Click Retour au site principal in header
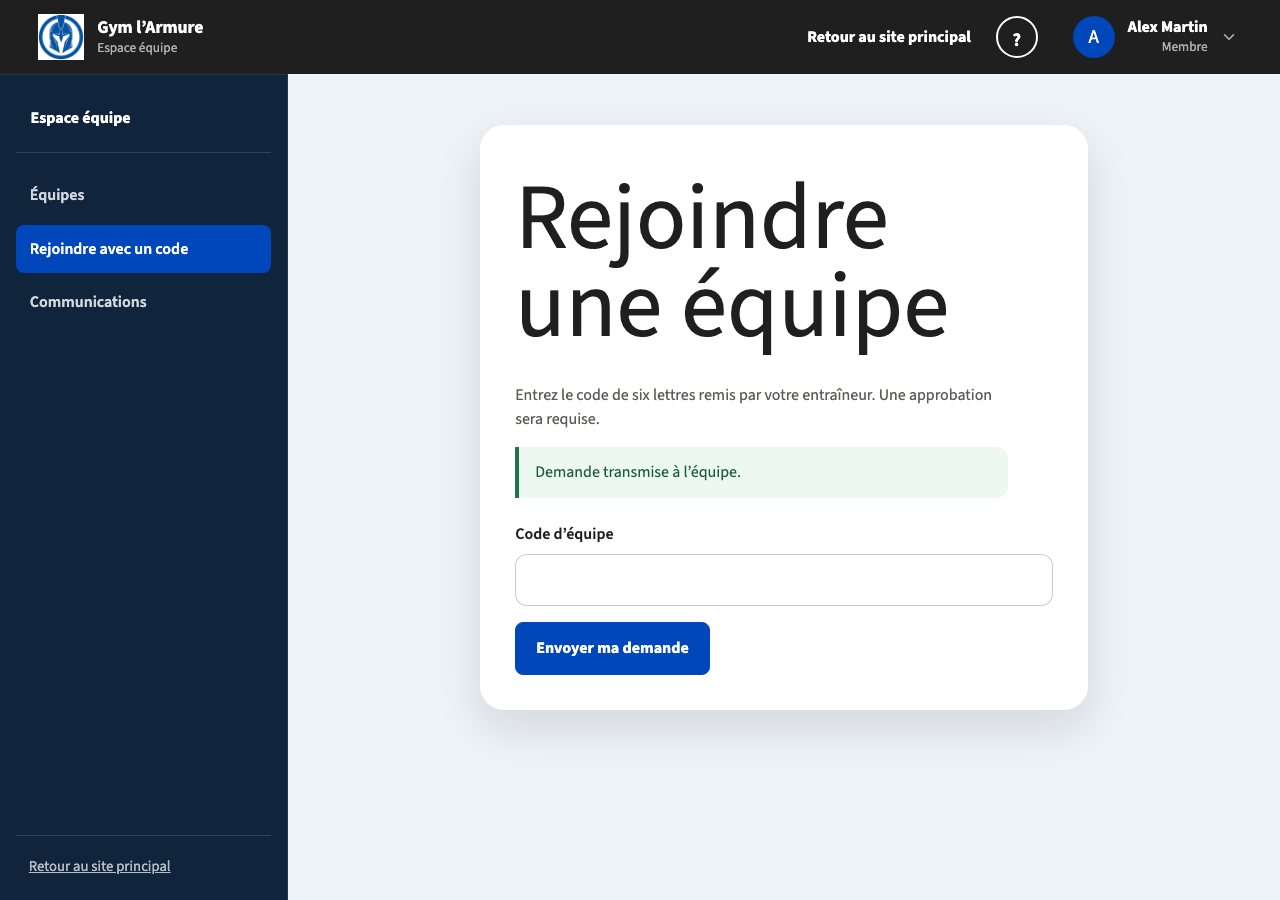 [889, 37]
